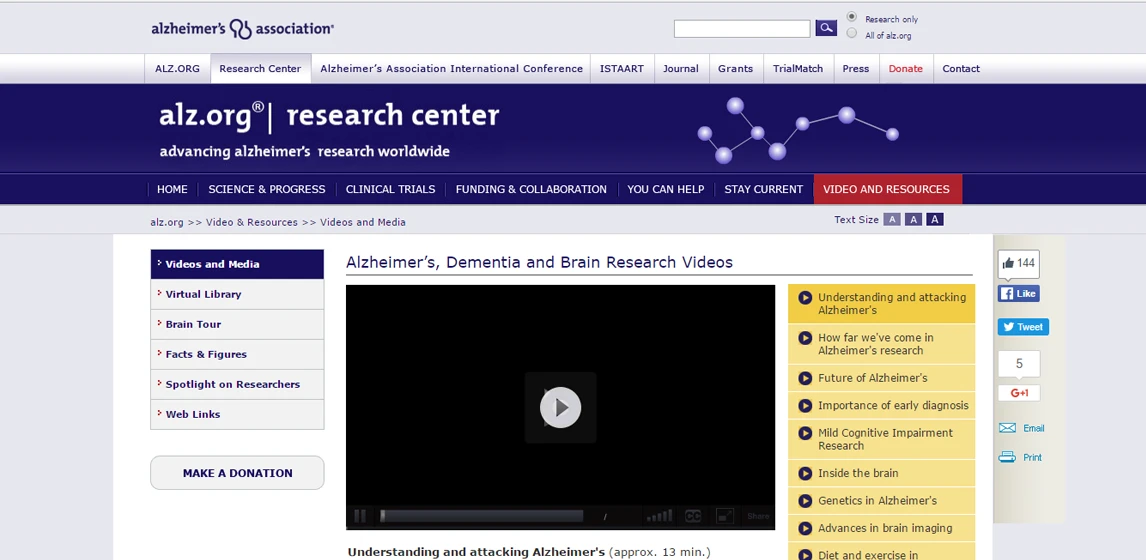The width and height of the screenshot is (1146, 560).
Task: Click the pause icon in video controls
Action: 360,516
